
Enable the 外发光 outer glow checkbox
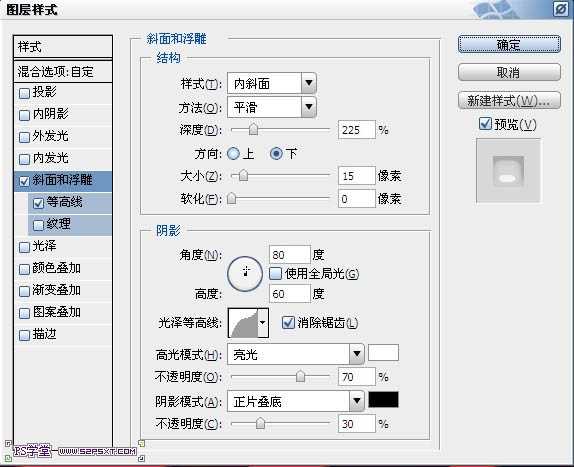tap(24, 137)
